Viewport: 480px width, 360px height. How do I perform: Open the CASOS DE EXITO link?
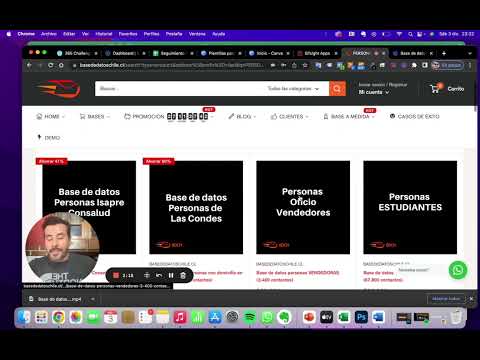pyautogui.click(x=414, y=116)
